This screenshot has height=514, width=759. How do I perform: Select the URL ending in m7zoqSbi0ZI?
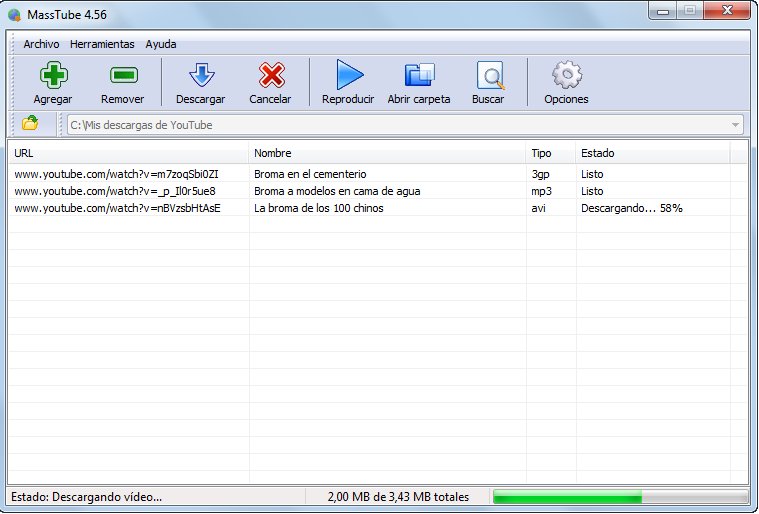116,174
